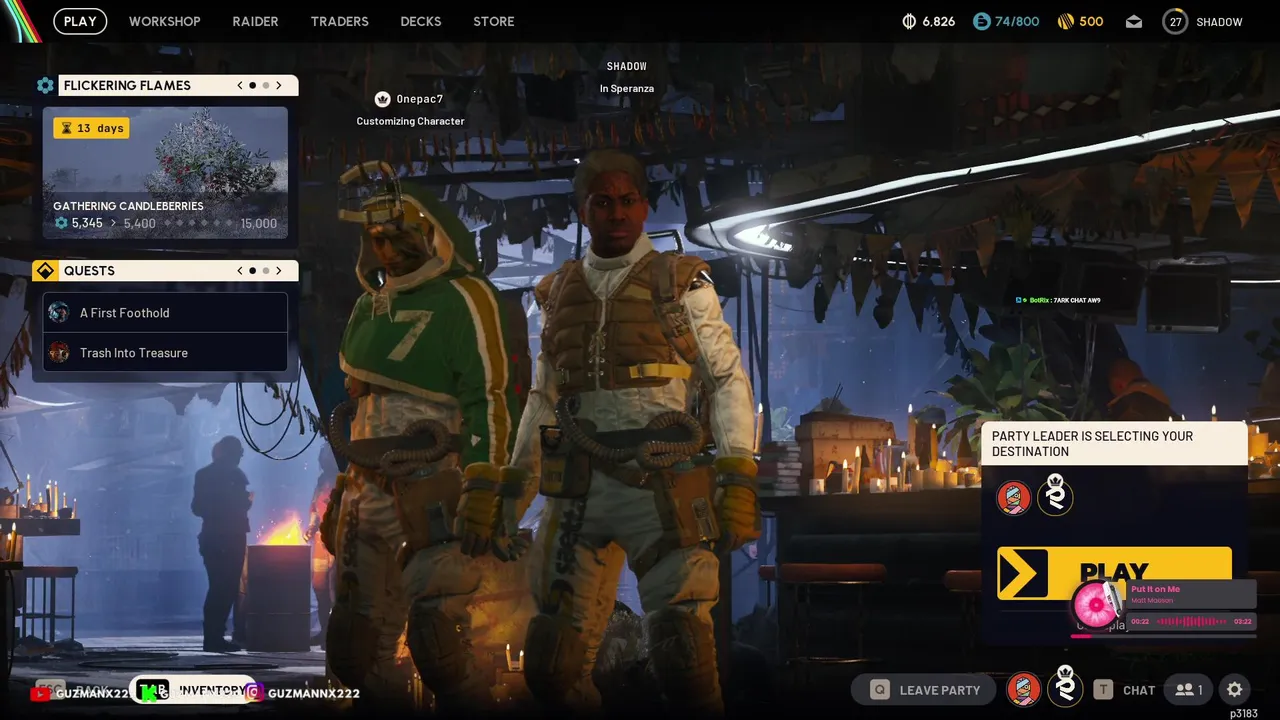Click the Candleberries reward progress track
The height and width of the screenshot is (720, 1280).
click(198, 224)
